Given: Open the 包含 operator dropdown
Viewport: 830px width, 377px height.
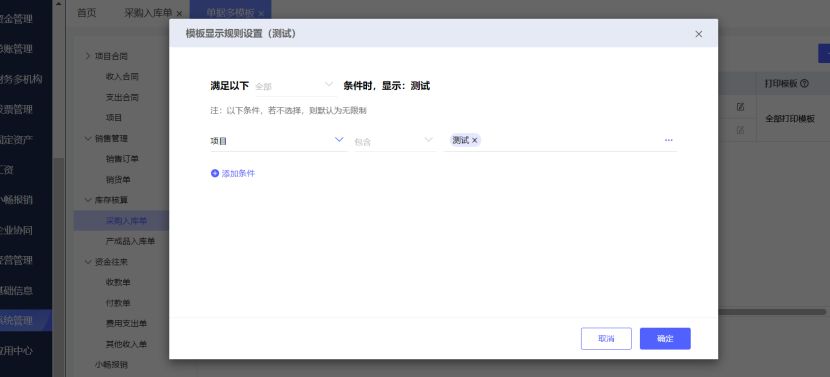Looking at the screenshot, I should 394,141.
